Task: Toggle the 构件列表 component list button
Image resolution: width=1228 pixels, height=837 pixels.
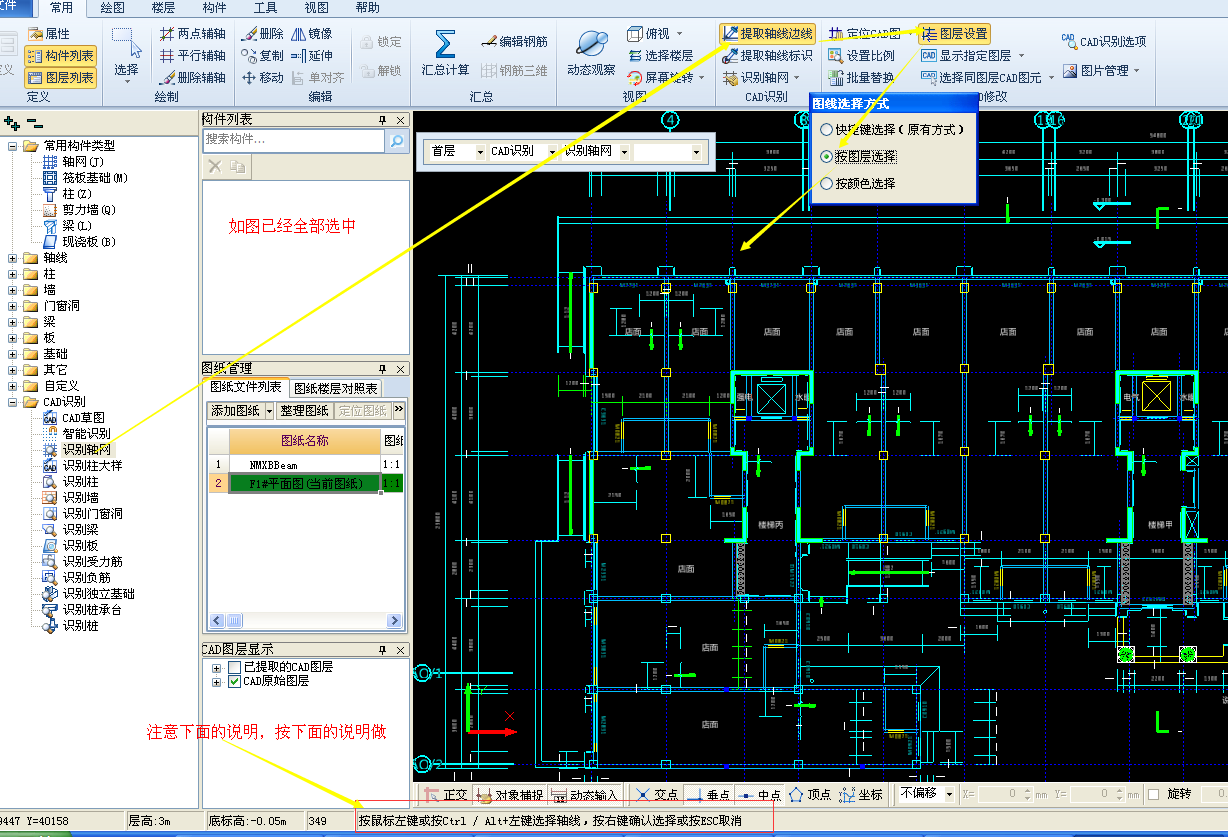Action: (x=60, y=56)
